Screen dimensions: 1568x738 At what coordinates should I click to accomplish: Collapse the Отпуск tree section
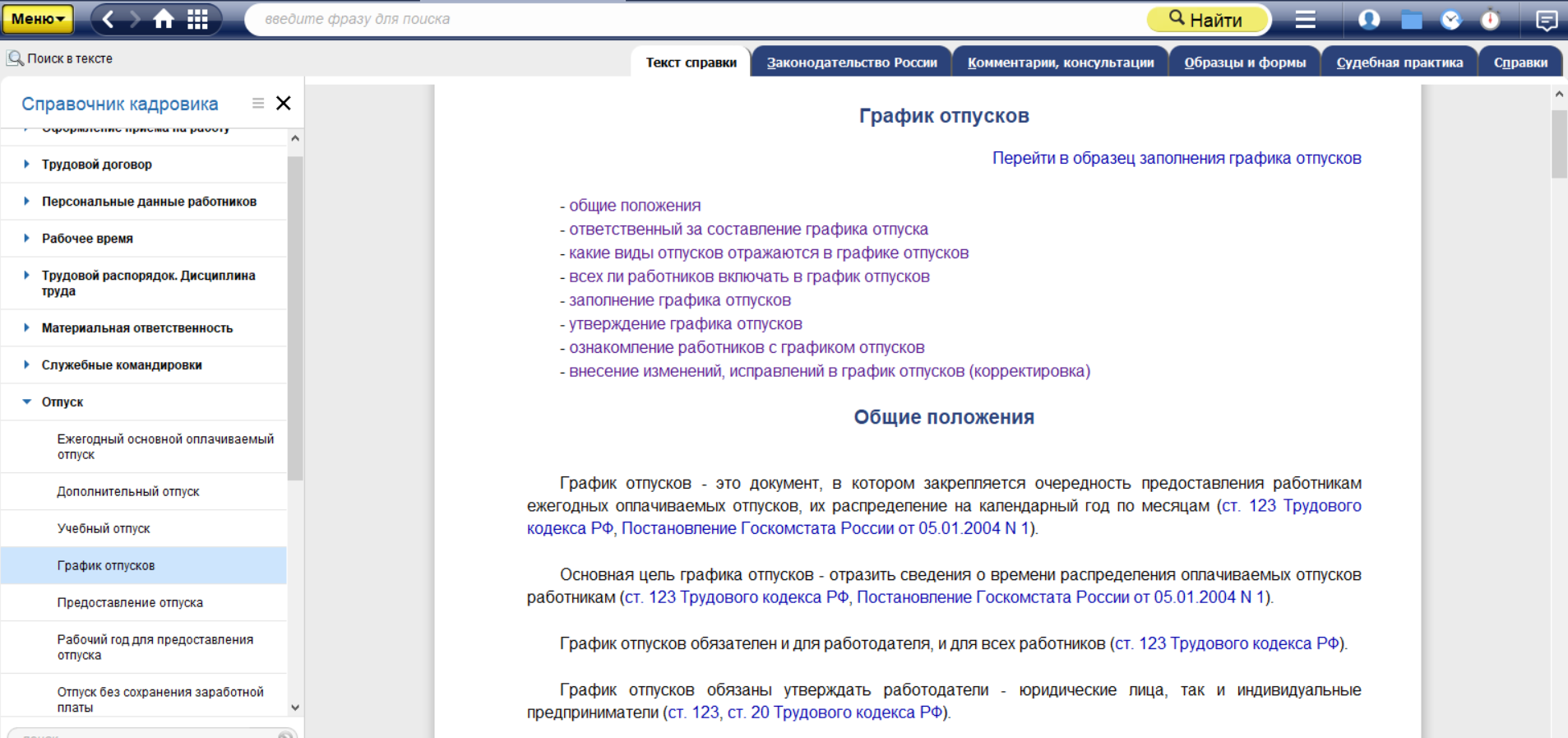[26, 402]
